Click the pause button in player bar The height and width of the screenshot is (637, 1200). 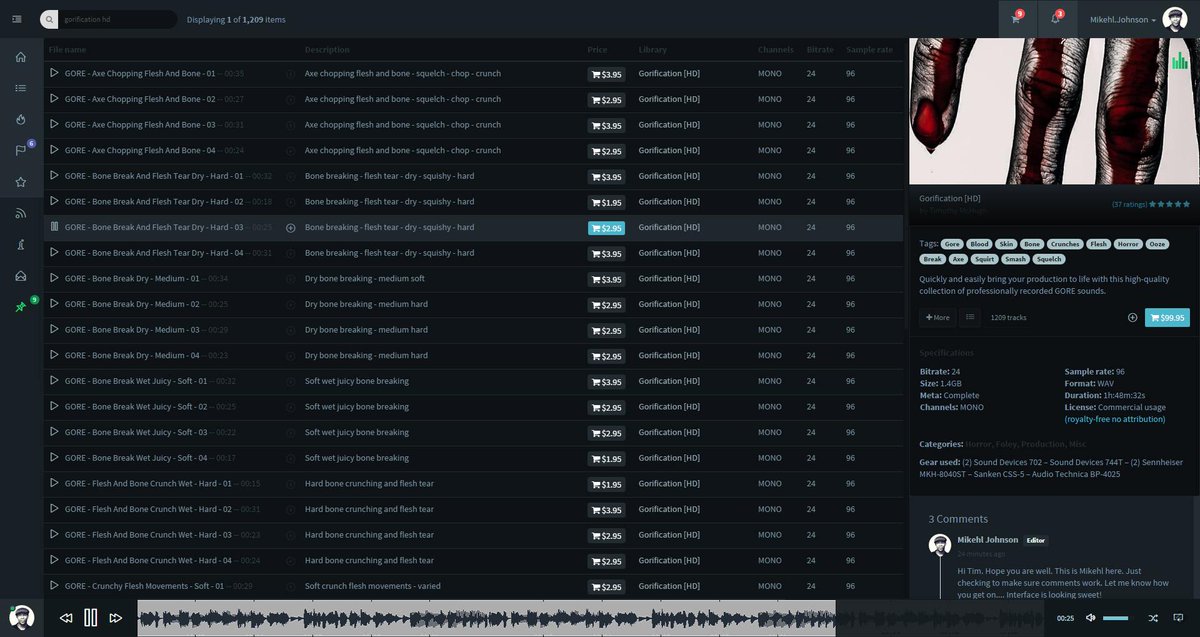[91, 618]
